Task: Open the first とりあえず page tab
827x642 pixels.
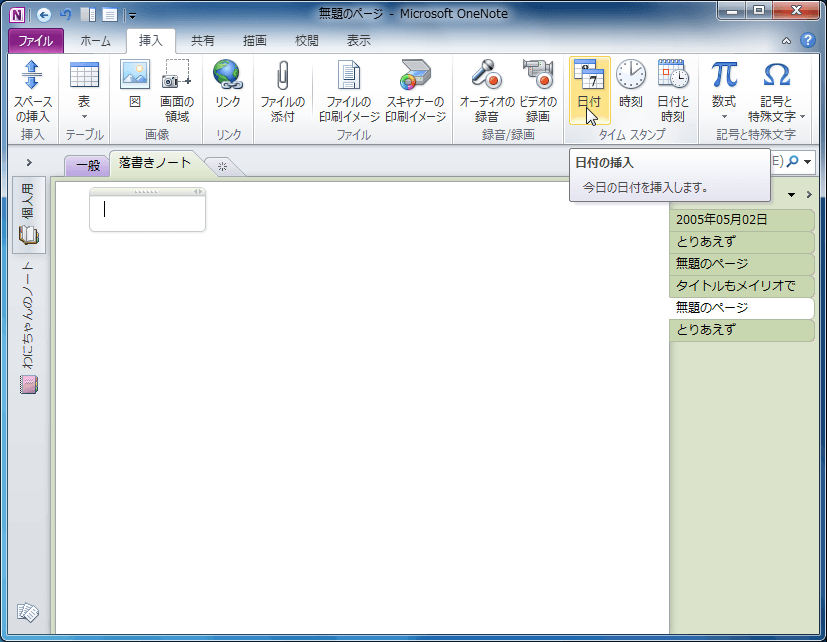Action: [x=742, y=242]
